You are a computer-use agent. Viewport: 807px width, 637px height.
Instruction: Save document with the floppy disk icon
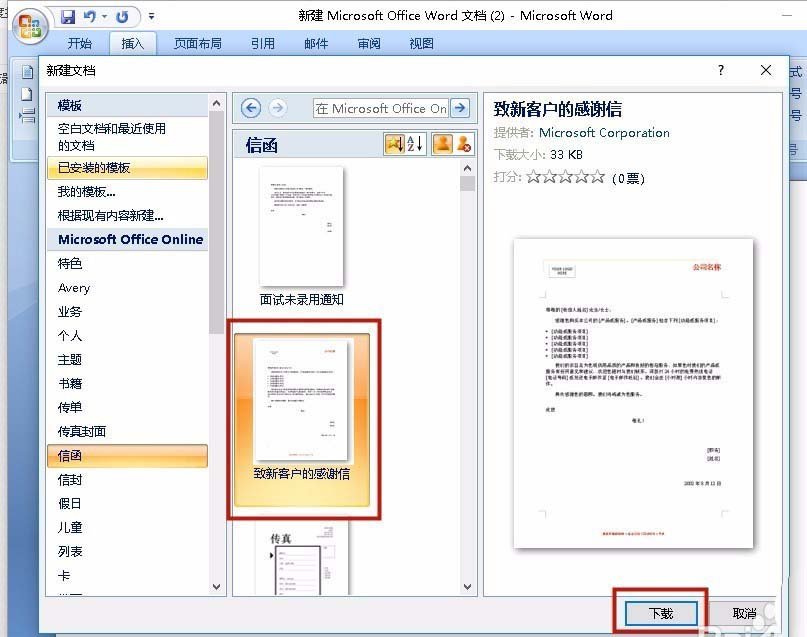coord(67,17)
